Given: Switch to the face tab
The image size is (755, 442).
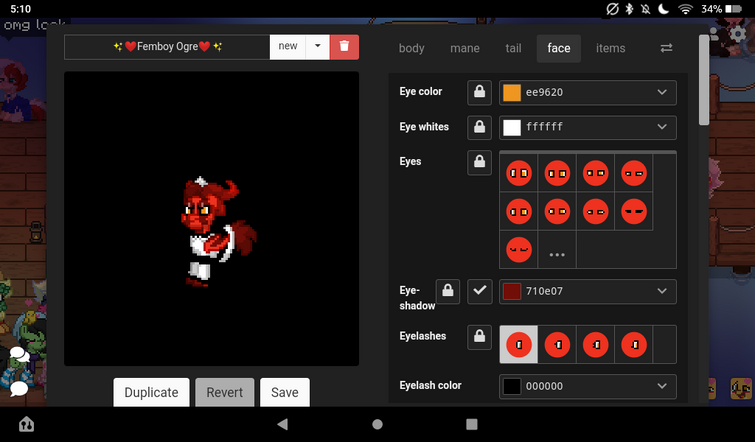Looking at the screenshot, I should click(559, 48).
